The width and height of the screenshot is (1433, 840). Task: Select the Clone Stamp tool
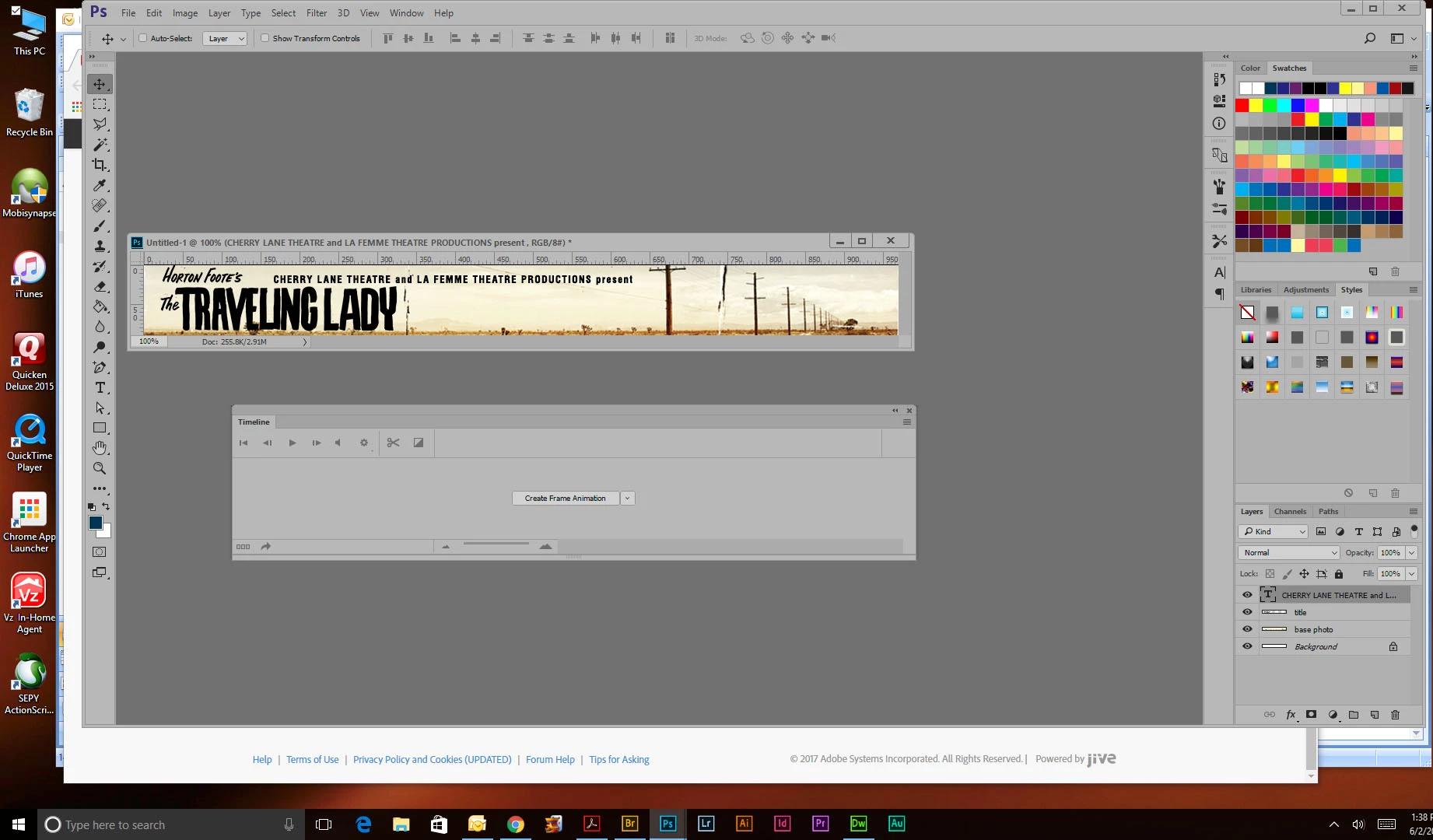click(100, 246)
